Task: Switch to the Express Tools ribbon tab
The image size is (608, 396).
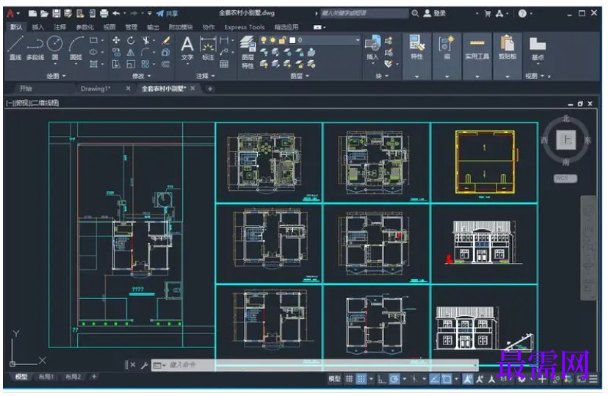Action: [x=244, y=27]
